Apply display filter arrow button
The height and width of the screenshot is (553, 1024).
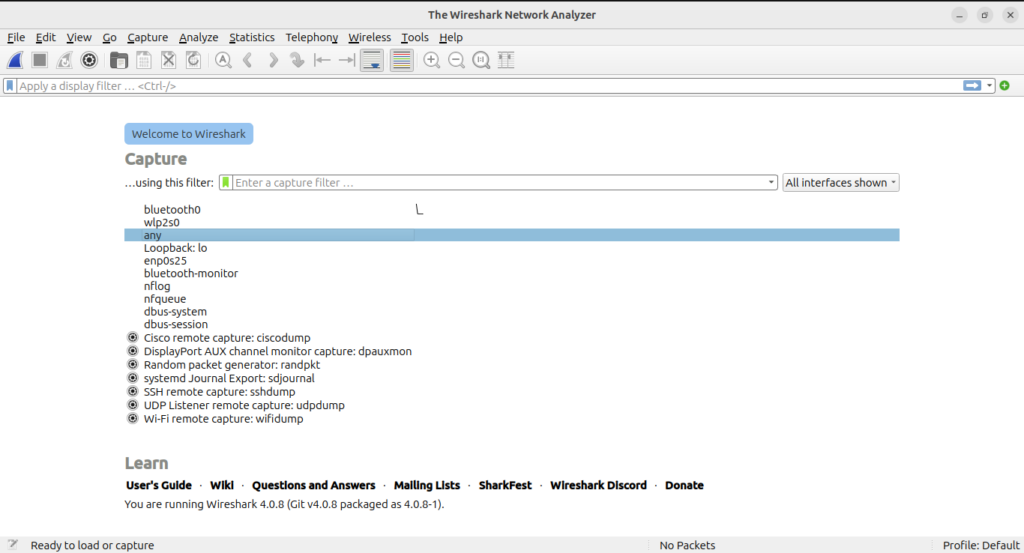point(972,86)
